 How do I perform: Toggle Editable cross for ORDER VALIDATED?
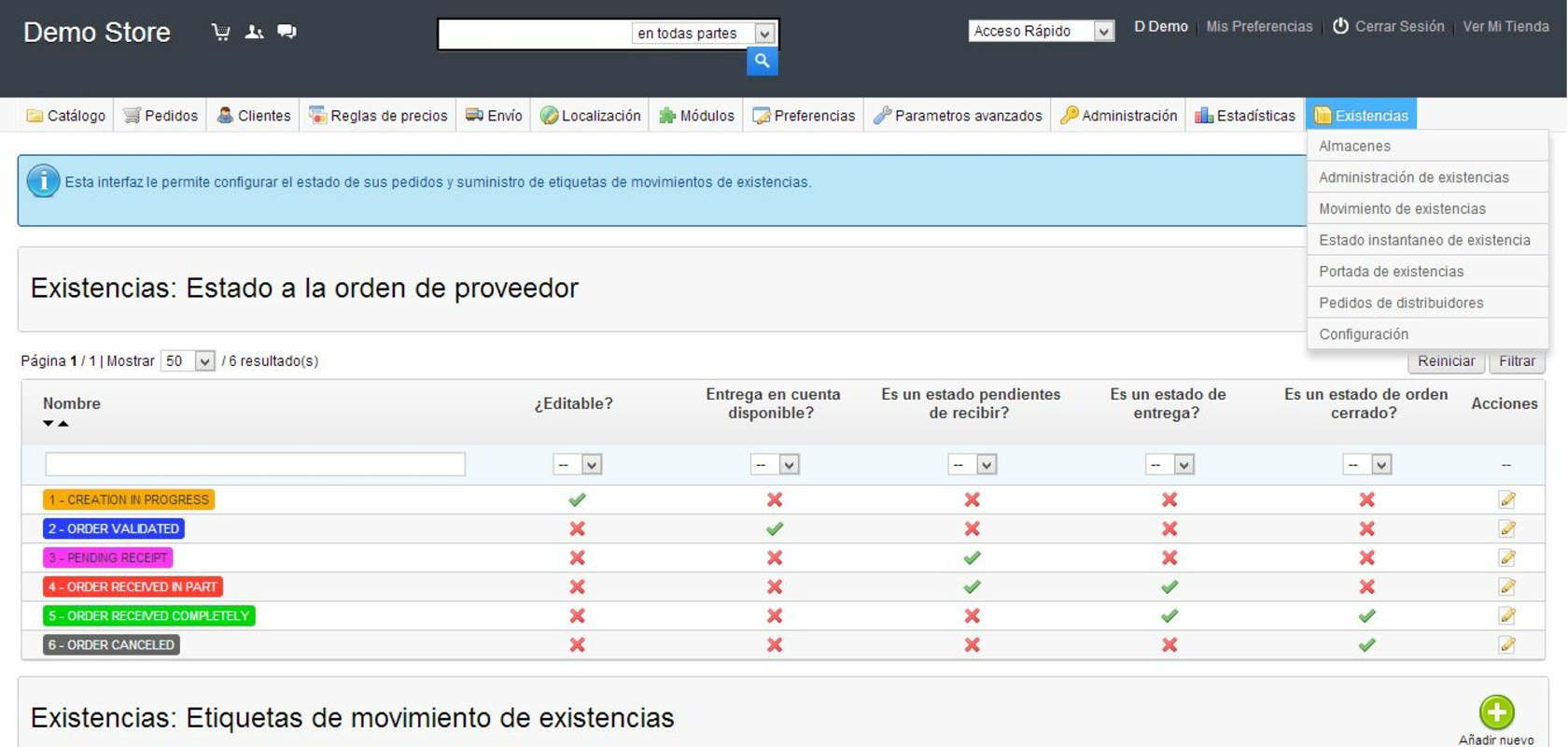point(577,529)
